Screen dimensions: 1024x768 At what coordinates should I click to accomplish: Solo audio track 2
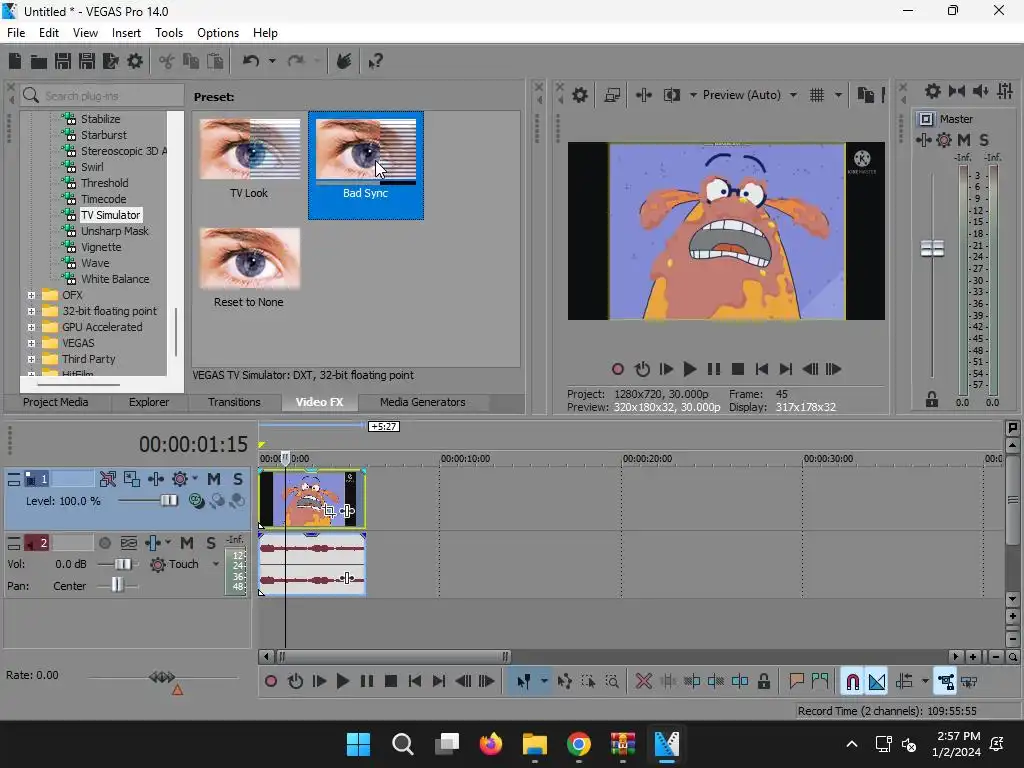click(211, 543)
